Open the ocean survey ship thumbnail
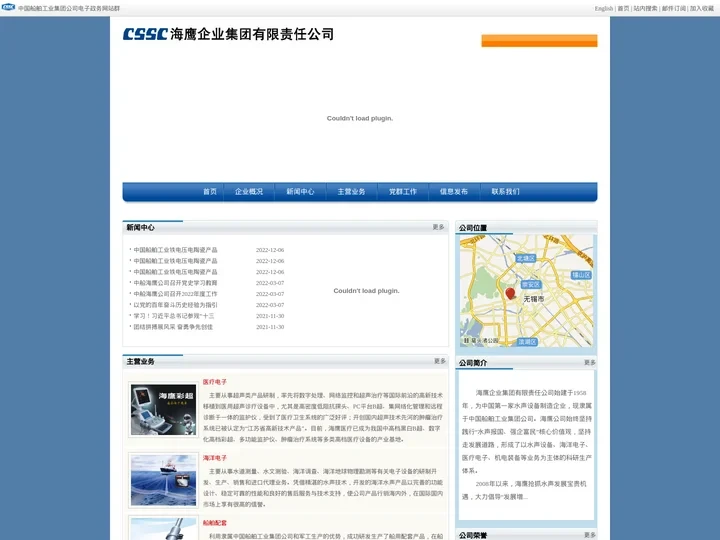The width and height of the screenshot is (720, 540). click(x=163, y=480)
